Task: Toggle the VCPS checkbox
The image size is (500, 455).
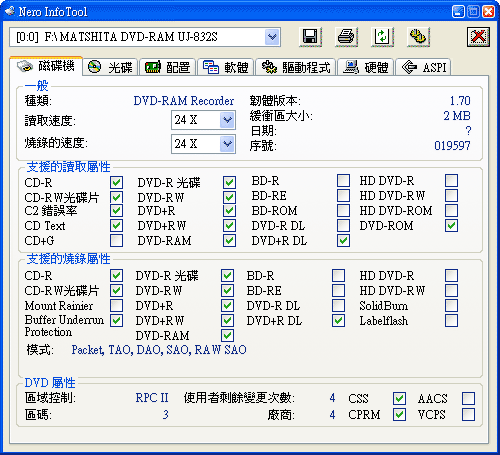Action: coord(468,415)
